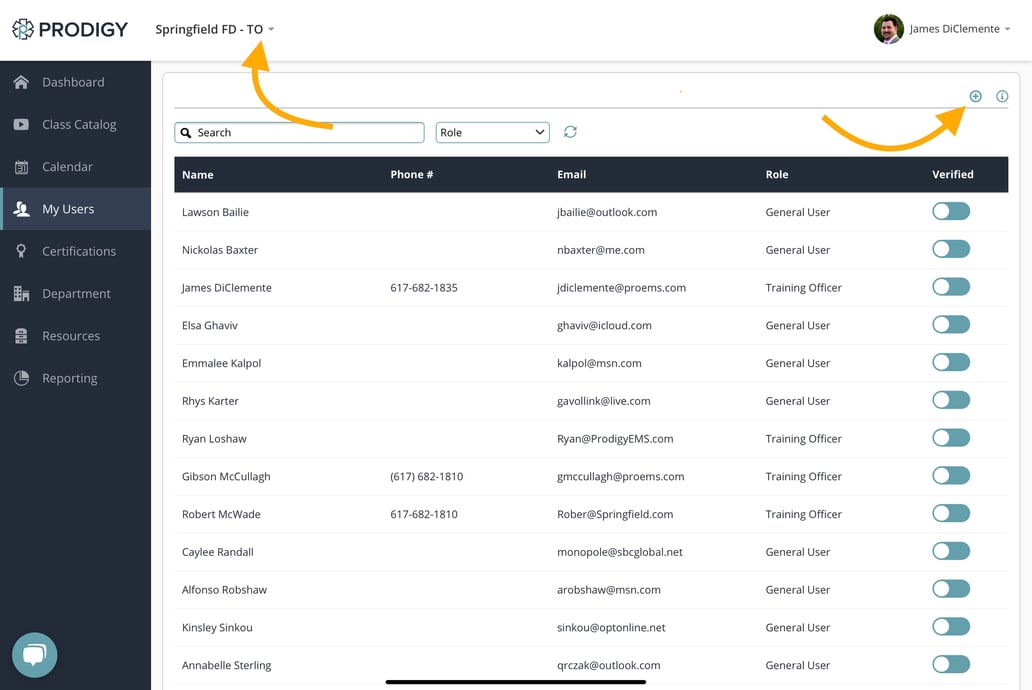The width and height of the screenshot is (1032, 690).
Task: Open the info icon next to add user
Action: pos(1002,95)
